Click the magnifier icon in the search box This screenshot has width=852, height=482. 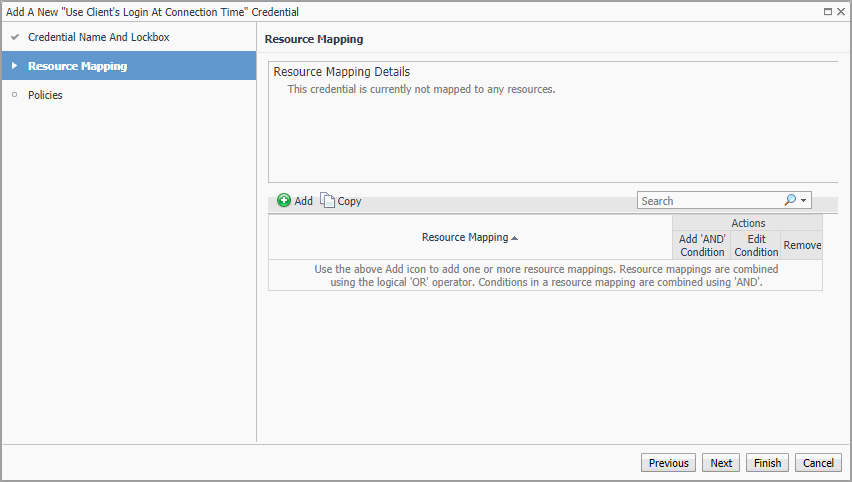pyautogui.click(x=790, y=200)
